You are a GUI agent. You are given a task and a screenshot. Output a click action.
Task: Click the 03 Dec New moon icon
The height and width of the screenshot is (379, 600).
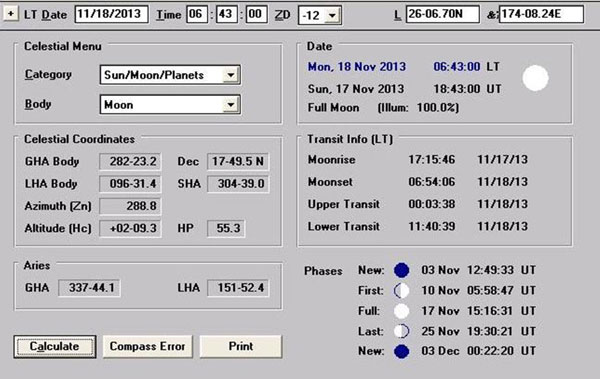click(401, 351)
